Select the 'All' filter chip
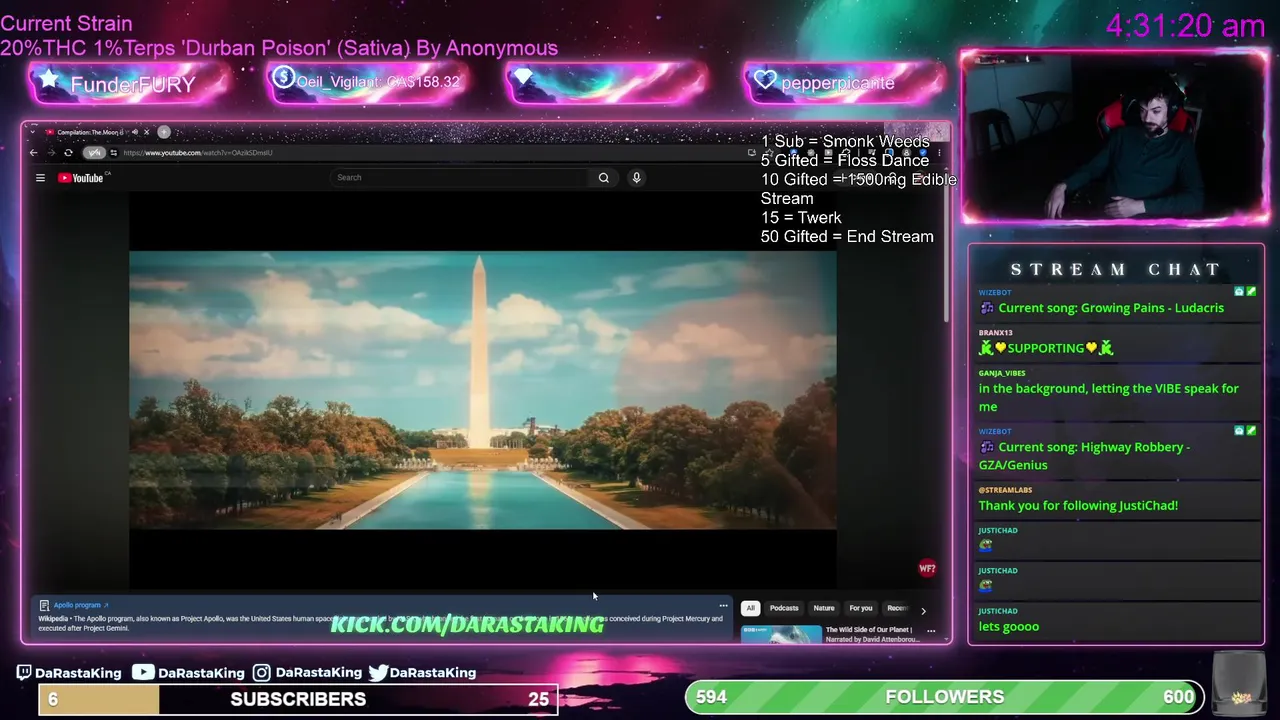1280x720 pixels. [750, 608]
